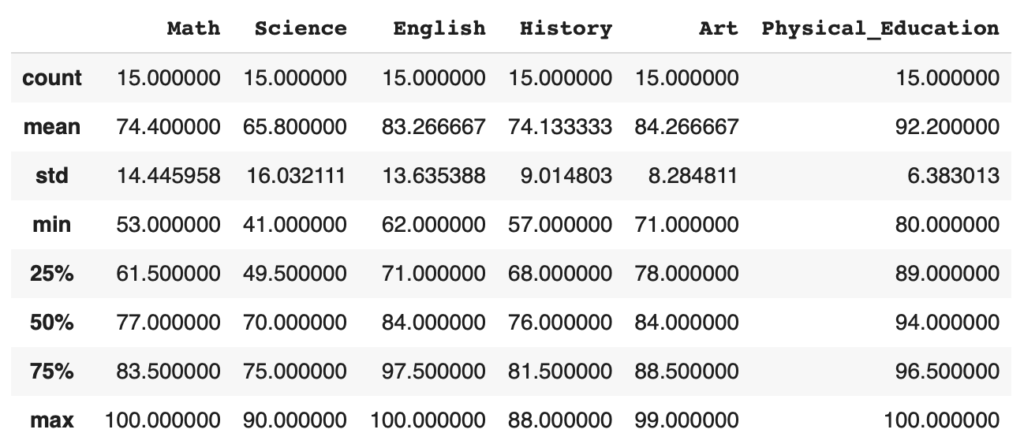
Task: Click Math mean value 74.400000
Action: [x=167, y=127]
